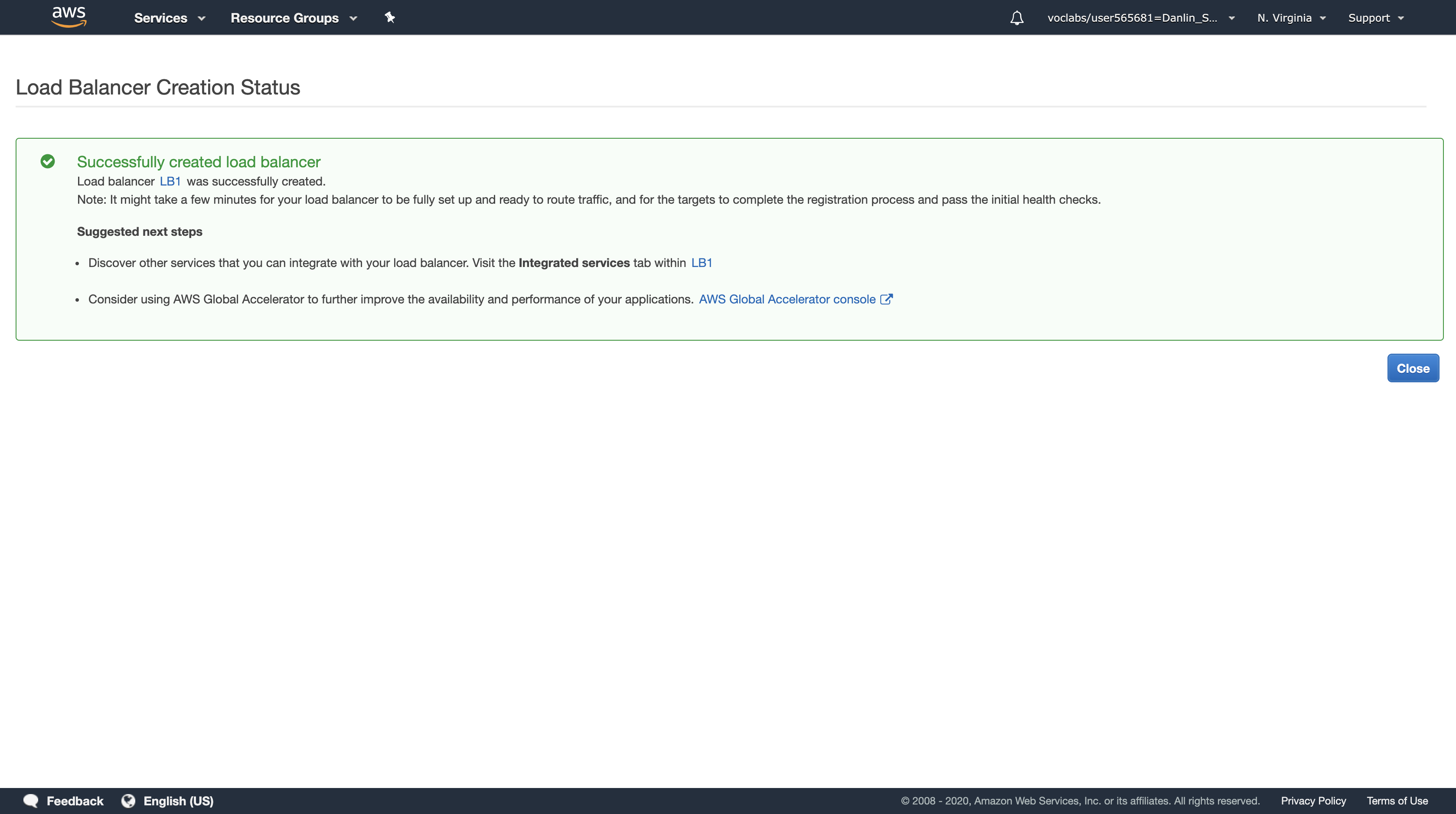1456x814 pixels.
Task: Click the Feedback text in the footer
Action: click(75, 801)
